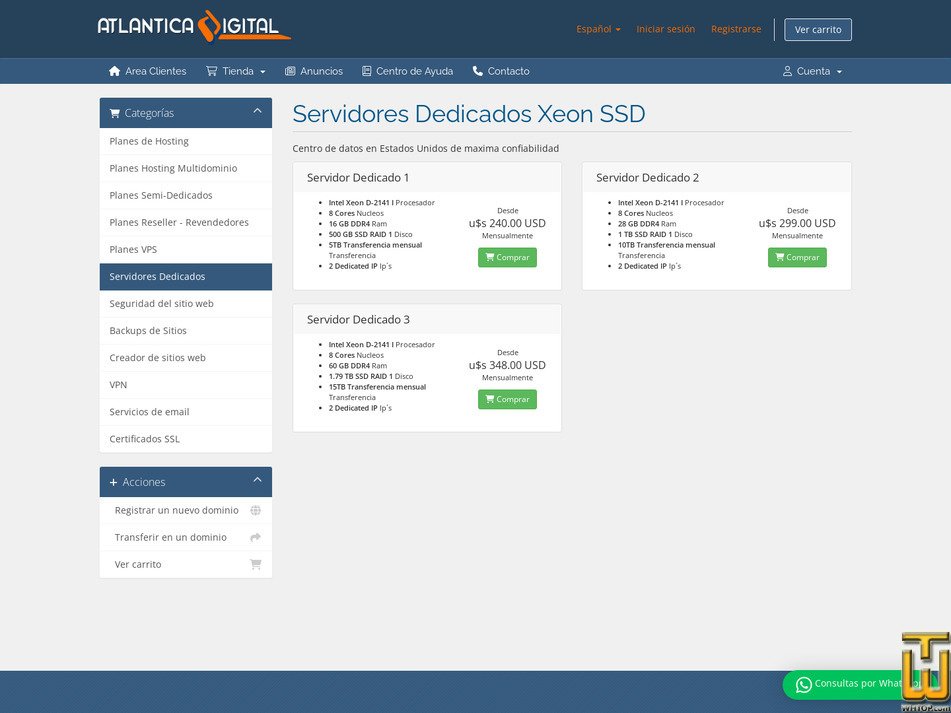Select Planes VPS category
Screen dimensions: 951x713
point(186,249)
